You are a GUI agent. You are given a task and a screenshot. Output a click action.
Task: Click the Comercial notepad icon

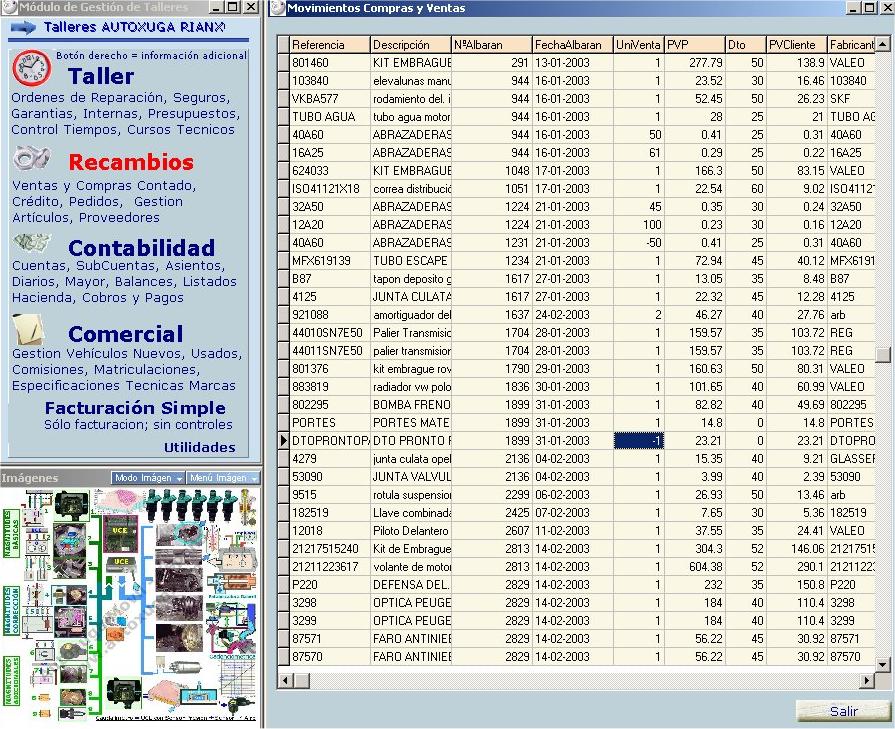[x=29, y=329]
